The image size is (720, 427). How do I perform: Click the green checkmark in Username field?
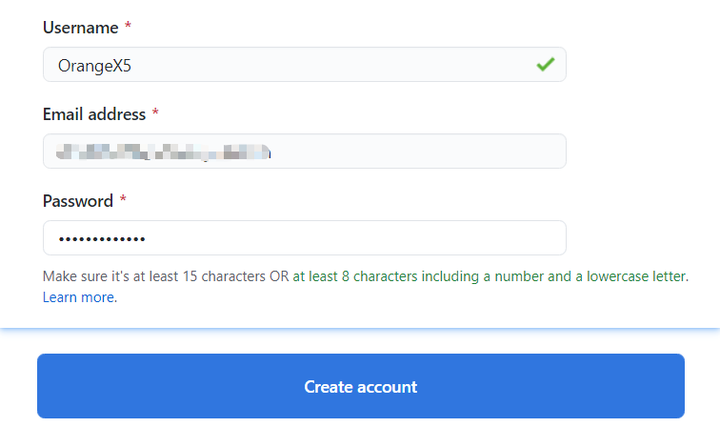546,64
